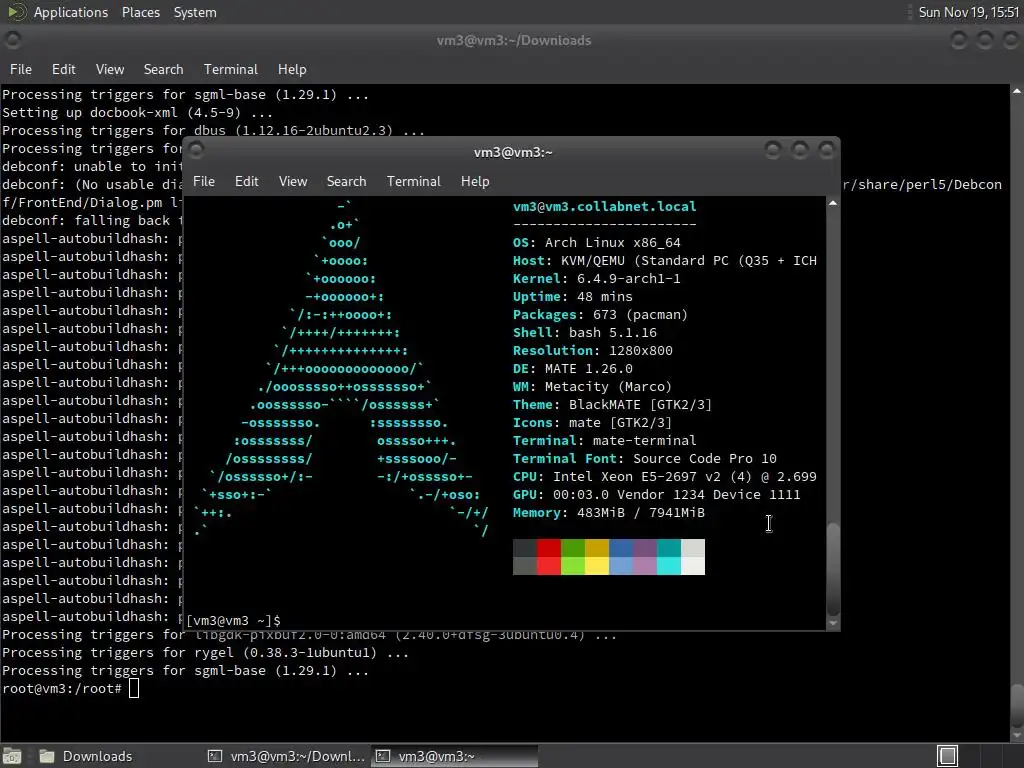Open window menu icon of vm3@vm3:~ terminal

(x=197, y=151)
